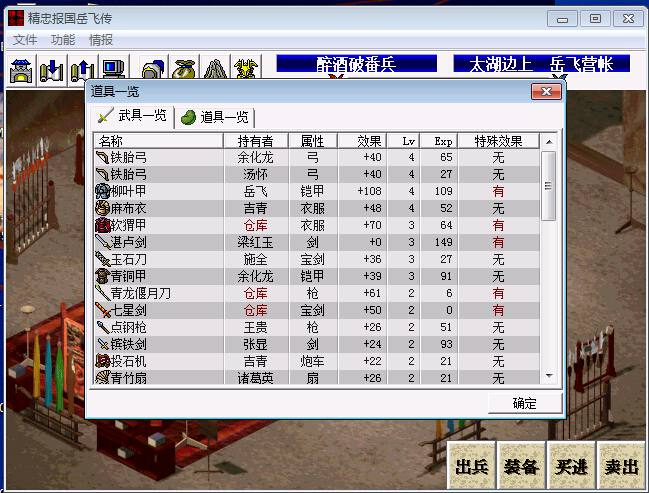The height and width of the screenshot is (493, 649).
Task: Click the item list scrollbar down arrow
Action: (x=548, y=375)
